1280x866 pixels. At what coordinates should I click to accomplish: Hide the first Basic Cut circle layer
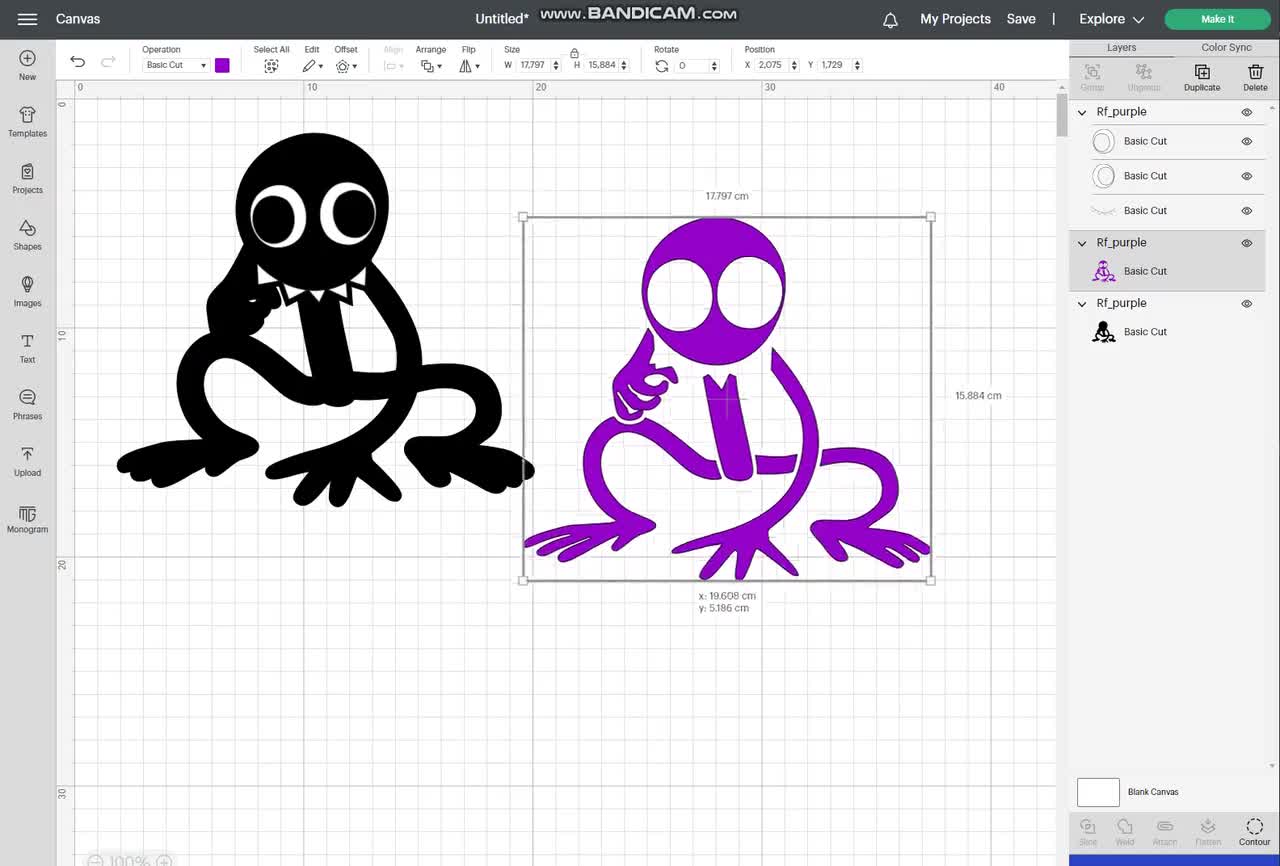click(1247, 142)
